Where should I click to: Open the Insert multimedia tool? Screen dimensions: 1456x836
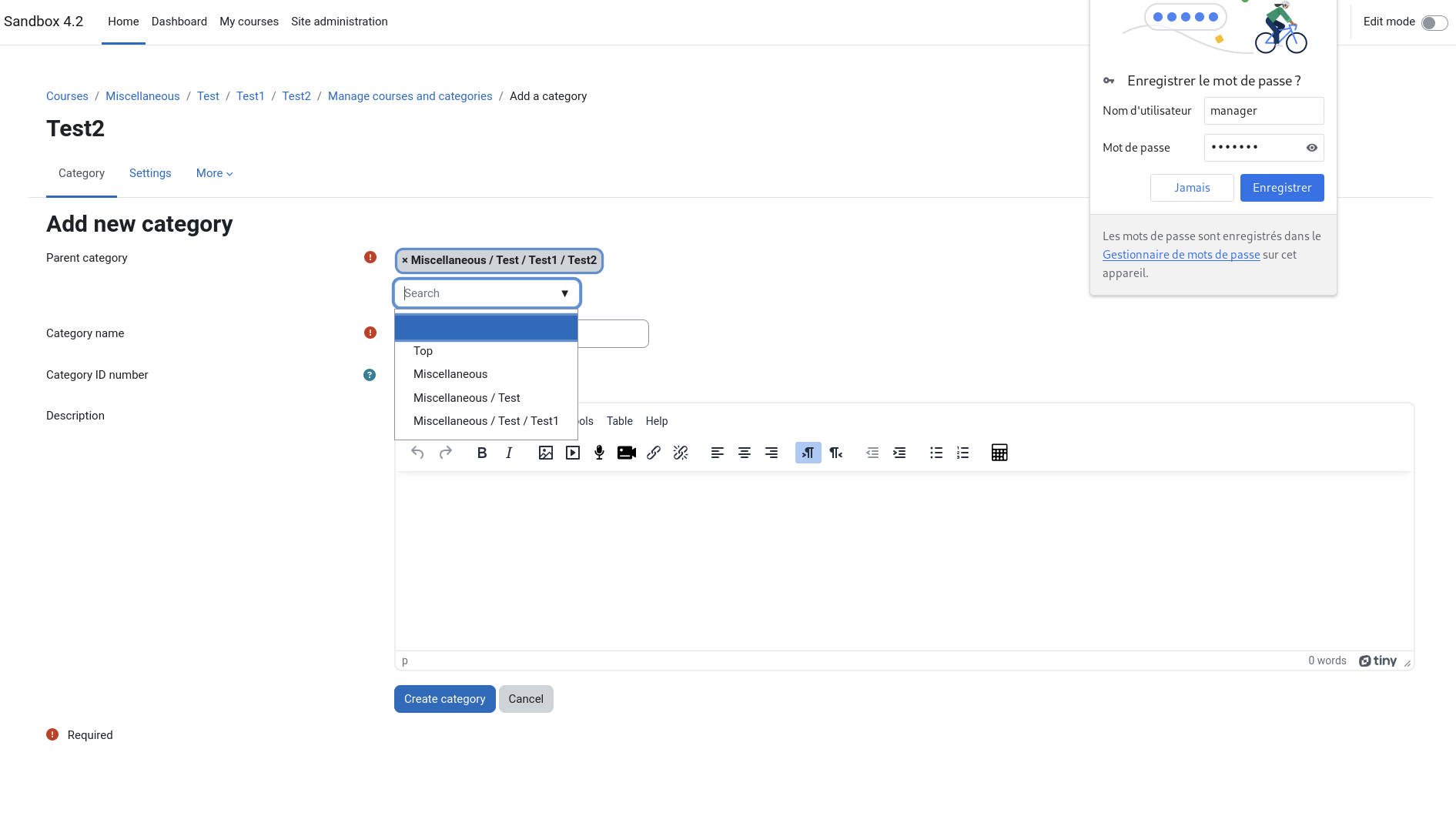(x=573, y=453)
